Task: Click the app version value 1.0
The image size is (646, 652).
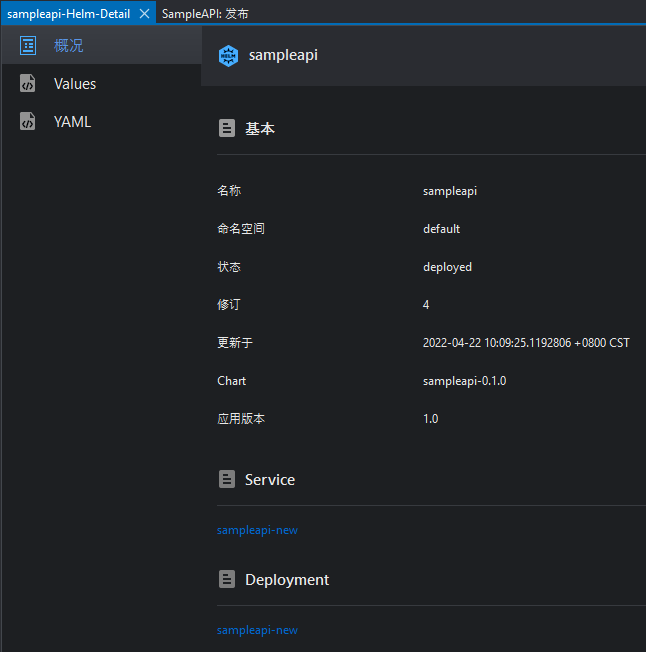Action: [x=431, y=419]
